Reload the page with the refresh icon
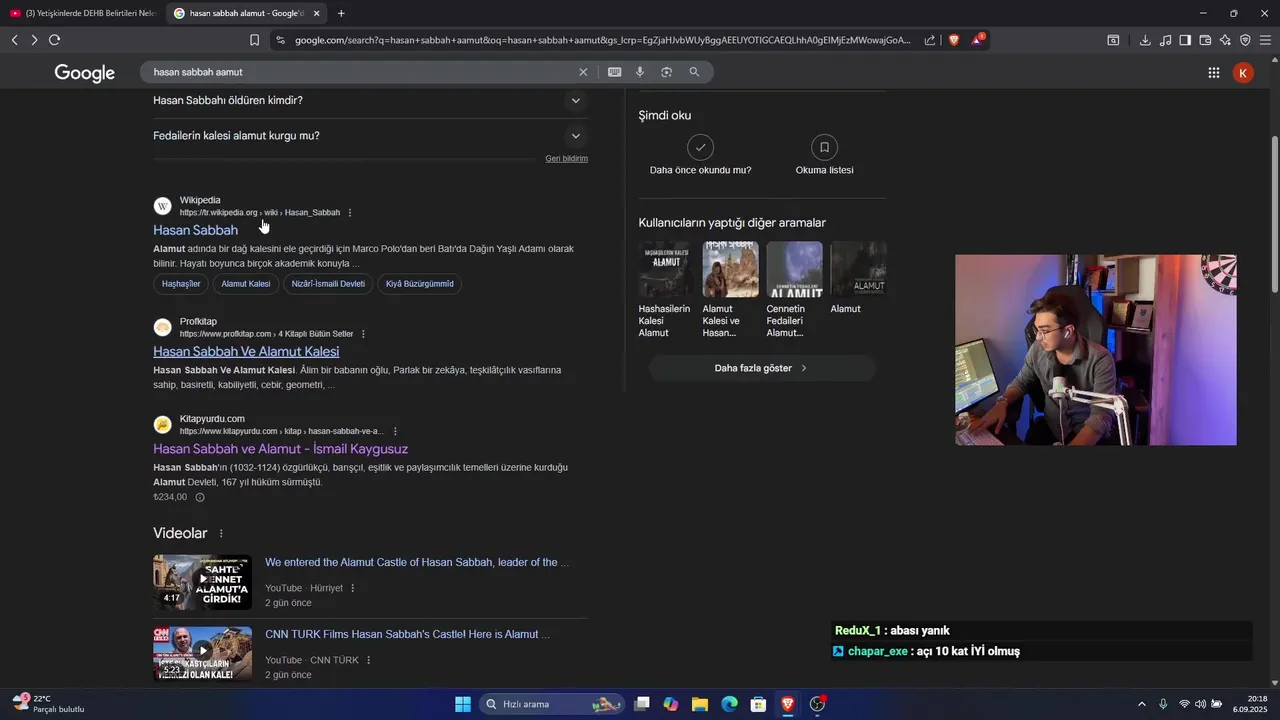The width and height of the screenshot is (1280, 720). [55, 40]
